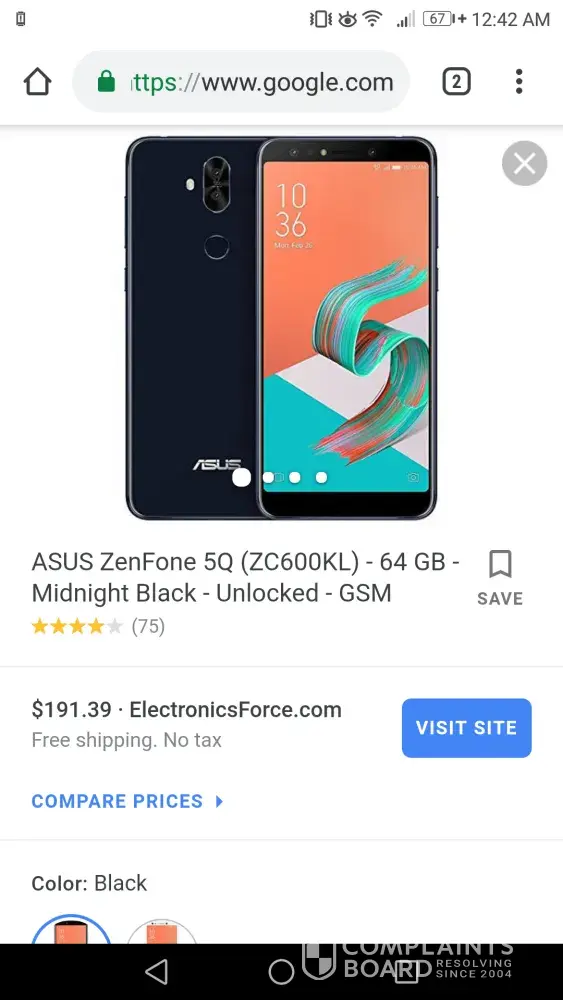Open the 75 reviews star rating

[x=98, y=627]
